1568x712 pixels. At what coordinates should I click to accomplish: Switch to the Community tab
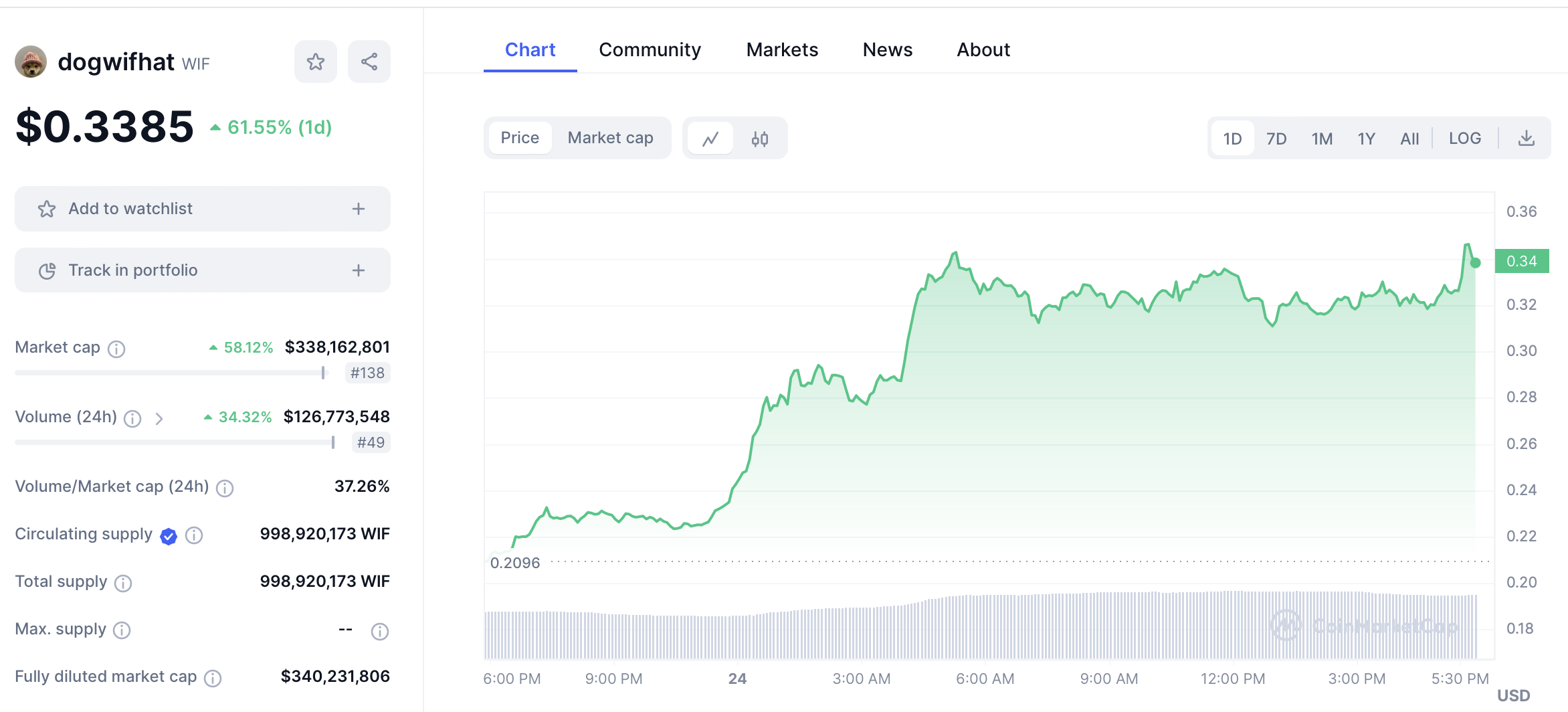click(x=650, y=50)
